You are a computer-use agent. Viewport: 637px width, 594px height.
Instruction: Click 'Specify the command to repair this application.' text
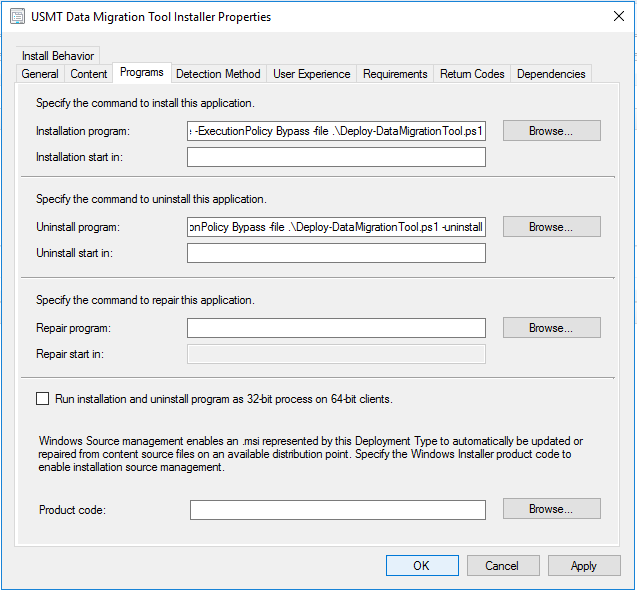[145, 300]
